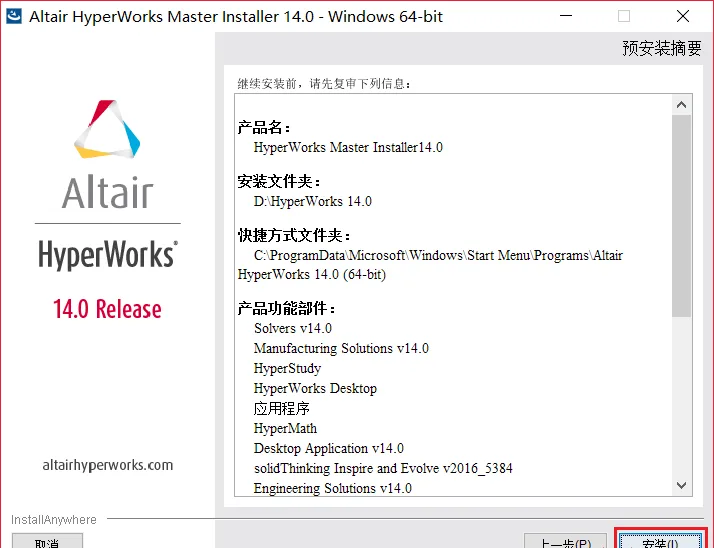Go back with 上一步(P) button
714x548 pixels.
coord(565,542)
